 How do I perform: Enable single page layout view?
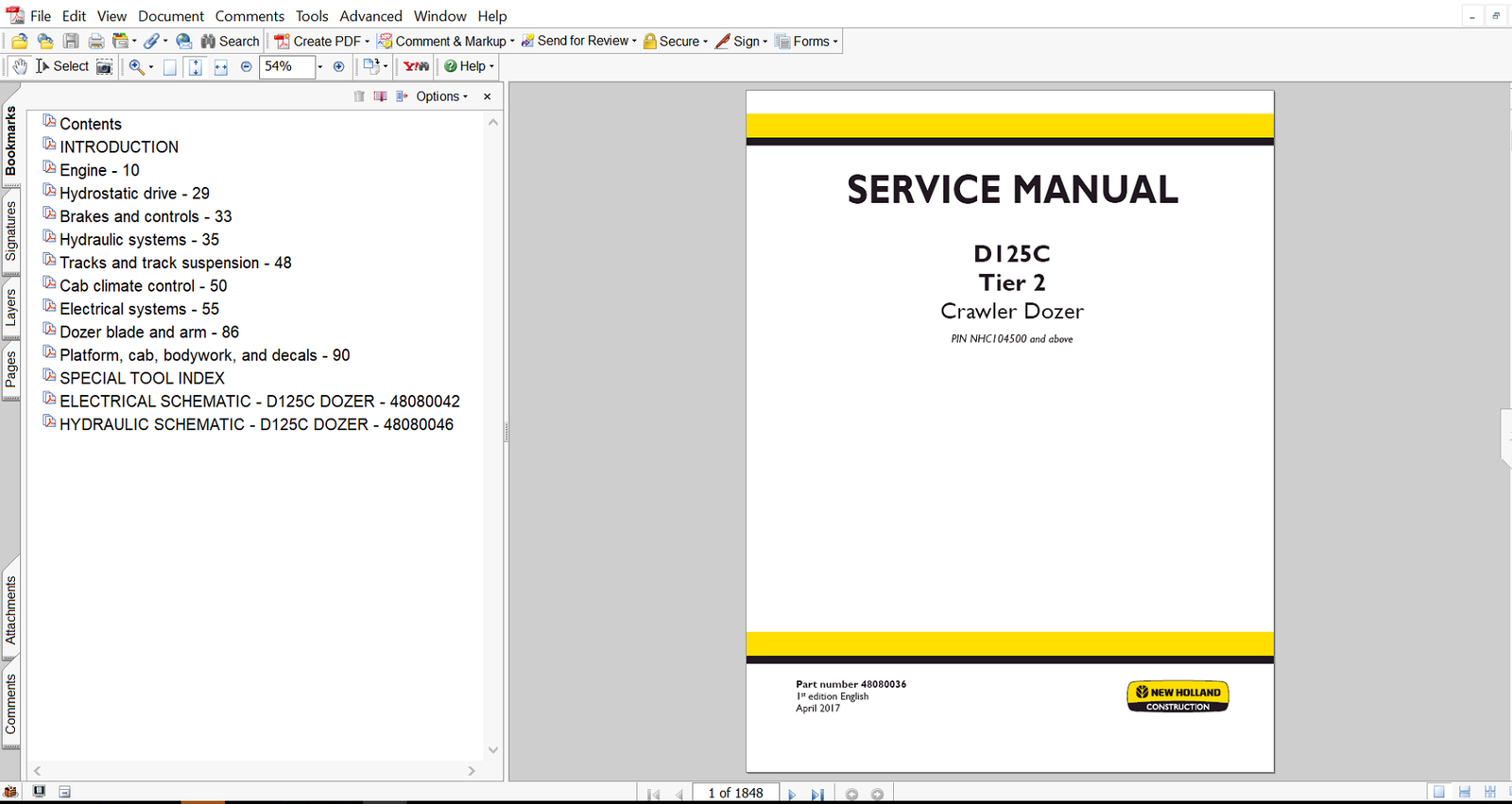pos(1438,793)
